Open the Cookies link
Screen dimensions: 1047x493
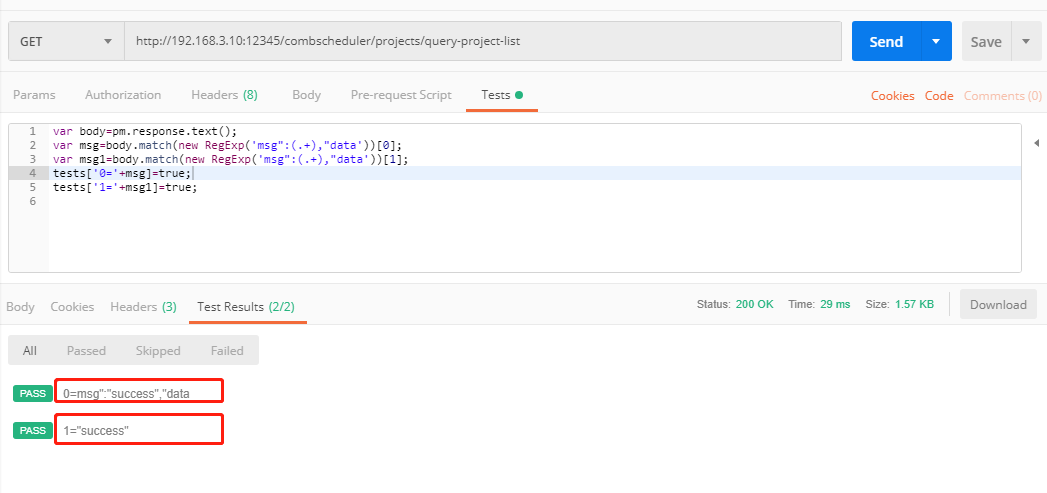coord(893,96)
